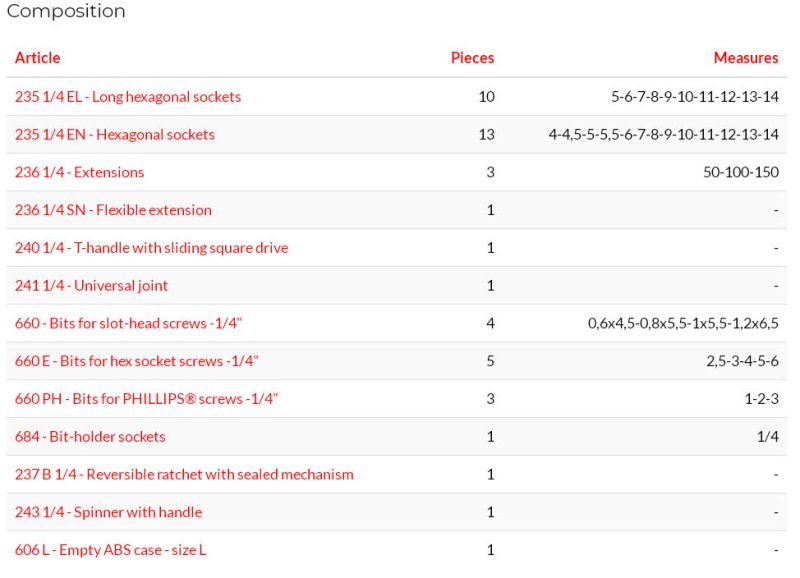The height and width of the screenshot is (578, 800).
Task: Open the 243 1/4 Spinner with handle link
Action: point(108,512)
